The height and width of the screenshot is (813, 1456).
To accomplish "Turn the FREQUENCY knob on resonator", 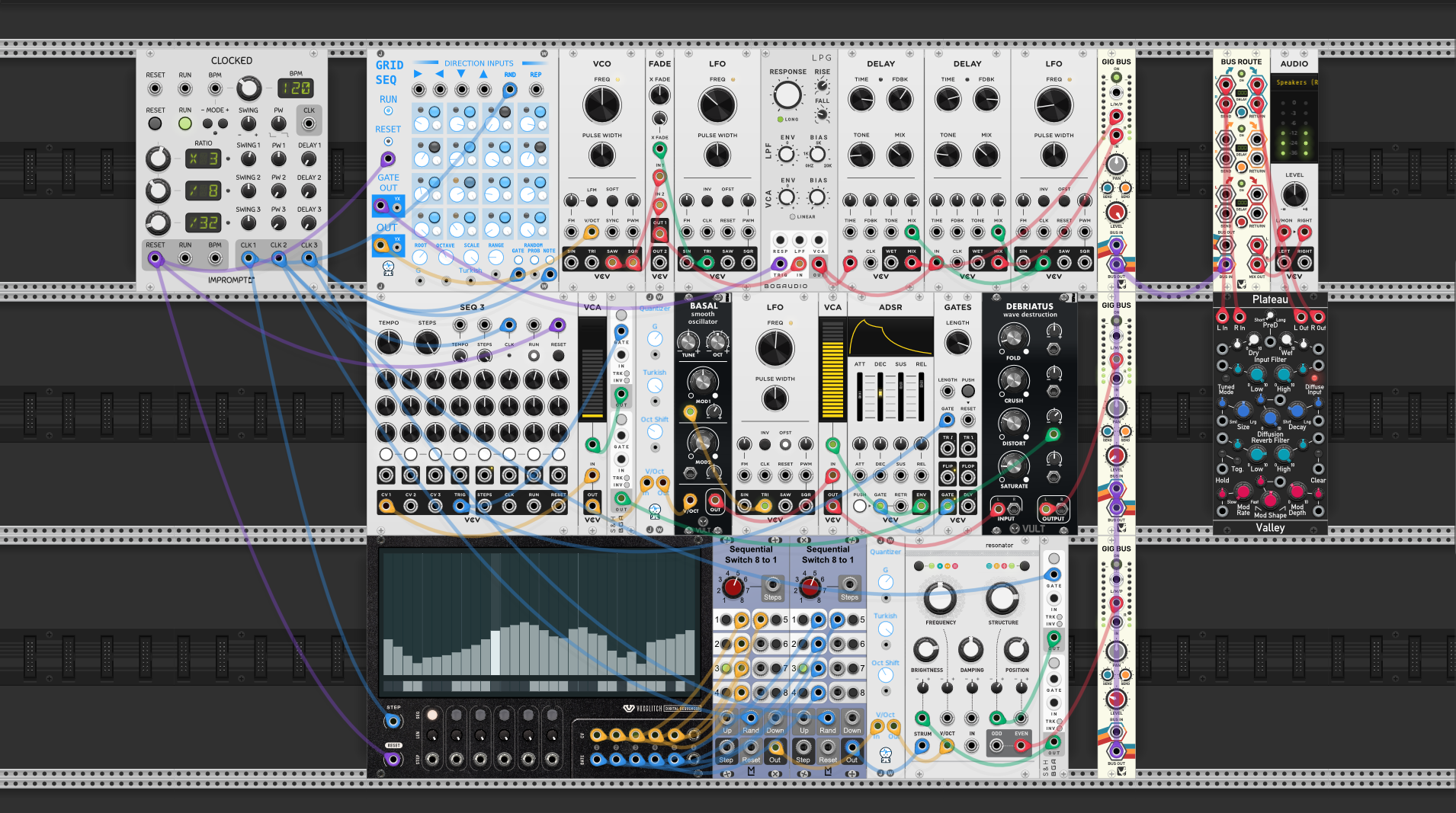I will tap(940, 600).
